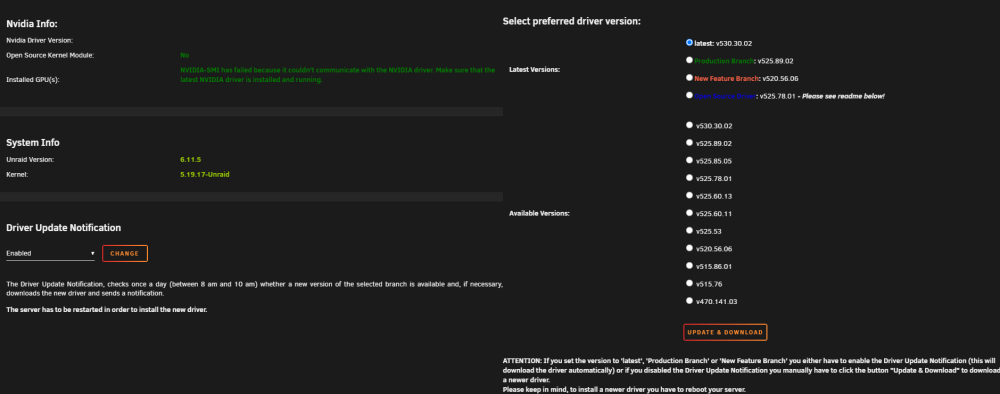1000x394 pixels.
Task: Select v530.30.02 under Available Versions
Action: (689, 125)
